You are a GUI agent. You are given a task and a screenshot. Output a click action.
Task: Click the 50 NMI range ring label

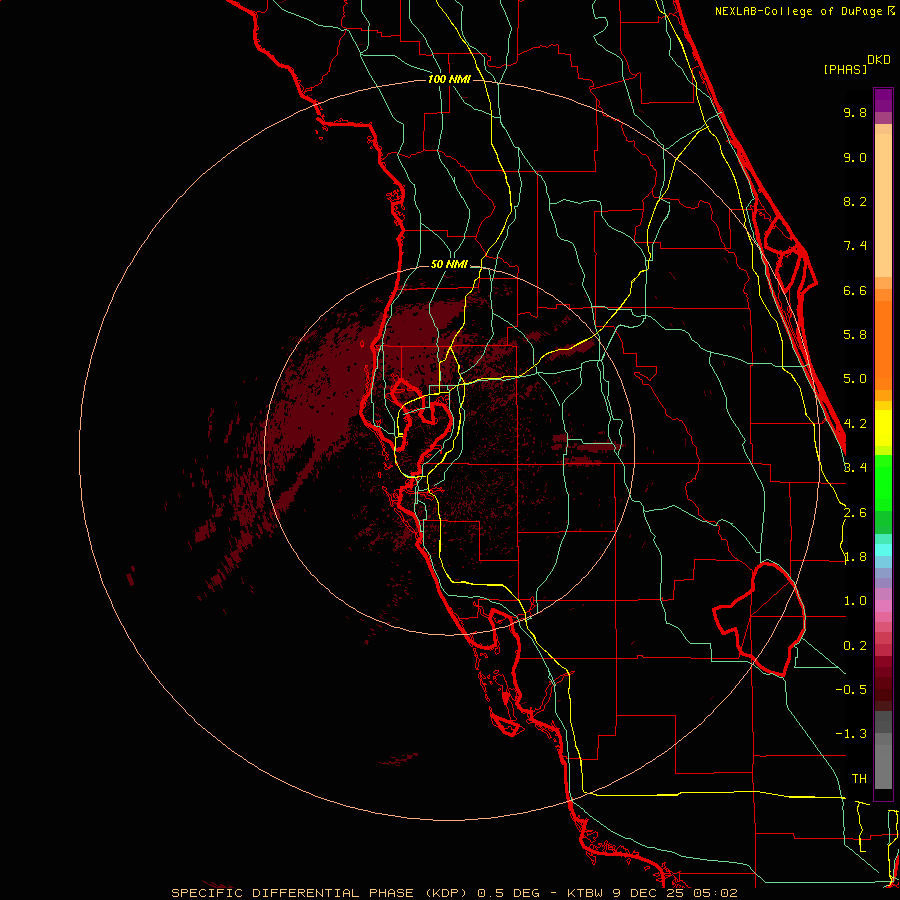coord(449,265)
